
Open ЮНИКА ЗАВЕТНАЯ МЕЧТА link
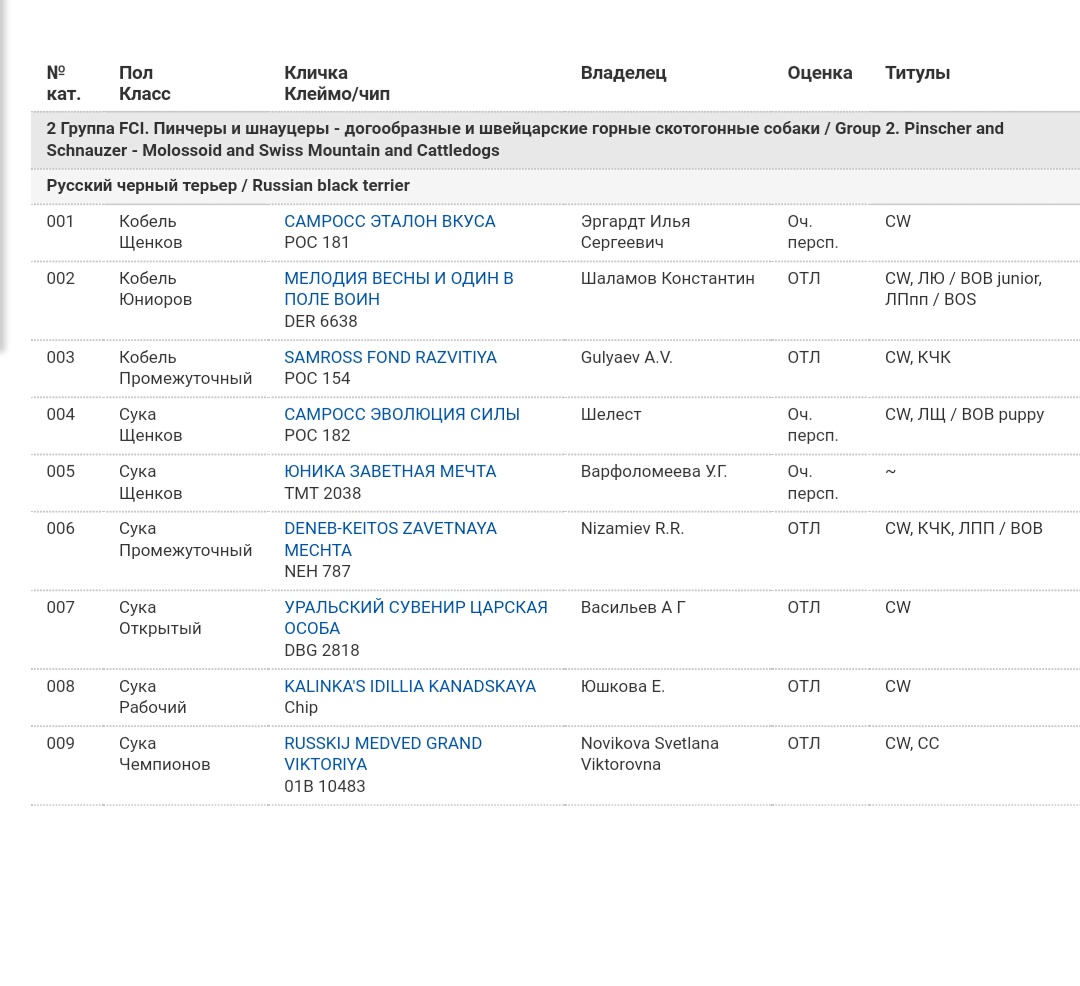click(x=390, y=471)
